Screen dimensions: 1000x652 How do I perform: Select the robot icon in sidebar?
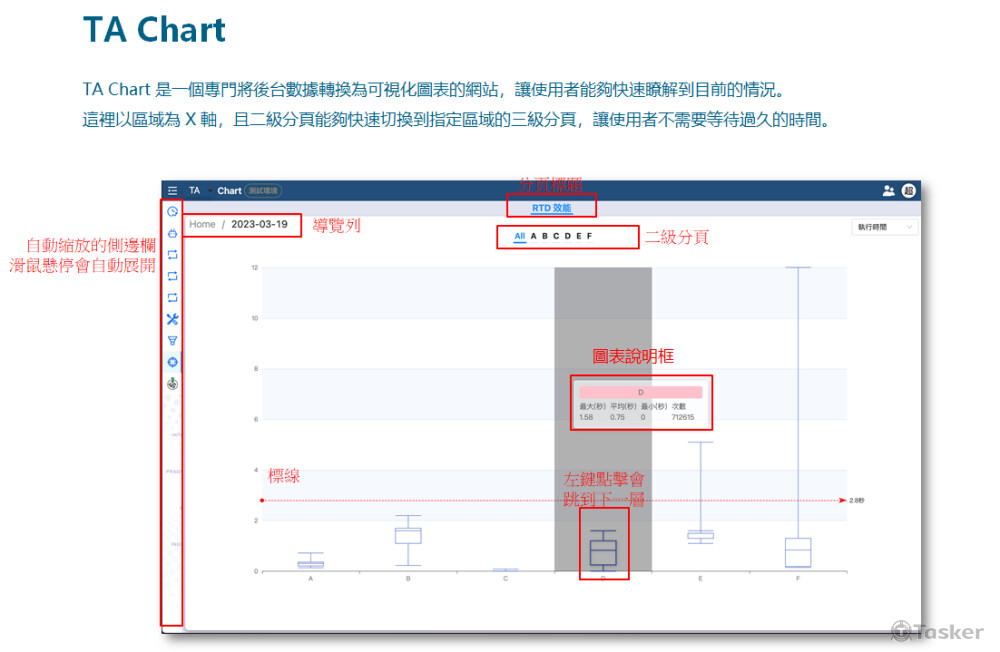click(172, 233)
